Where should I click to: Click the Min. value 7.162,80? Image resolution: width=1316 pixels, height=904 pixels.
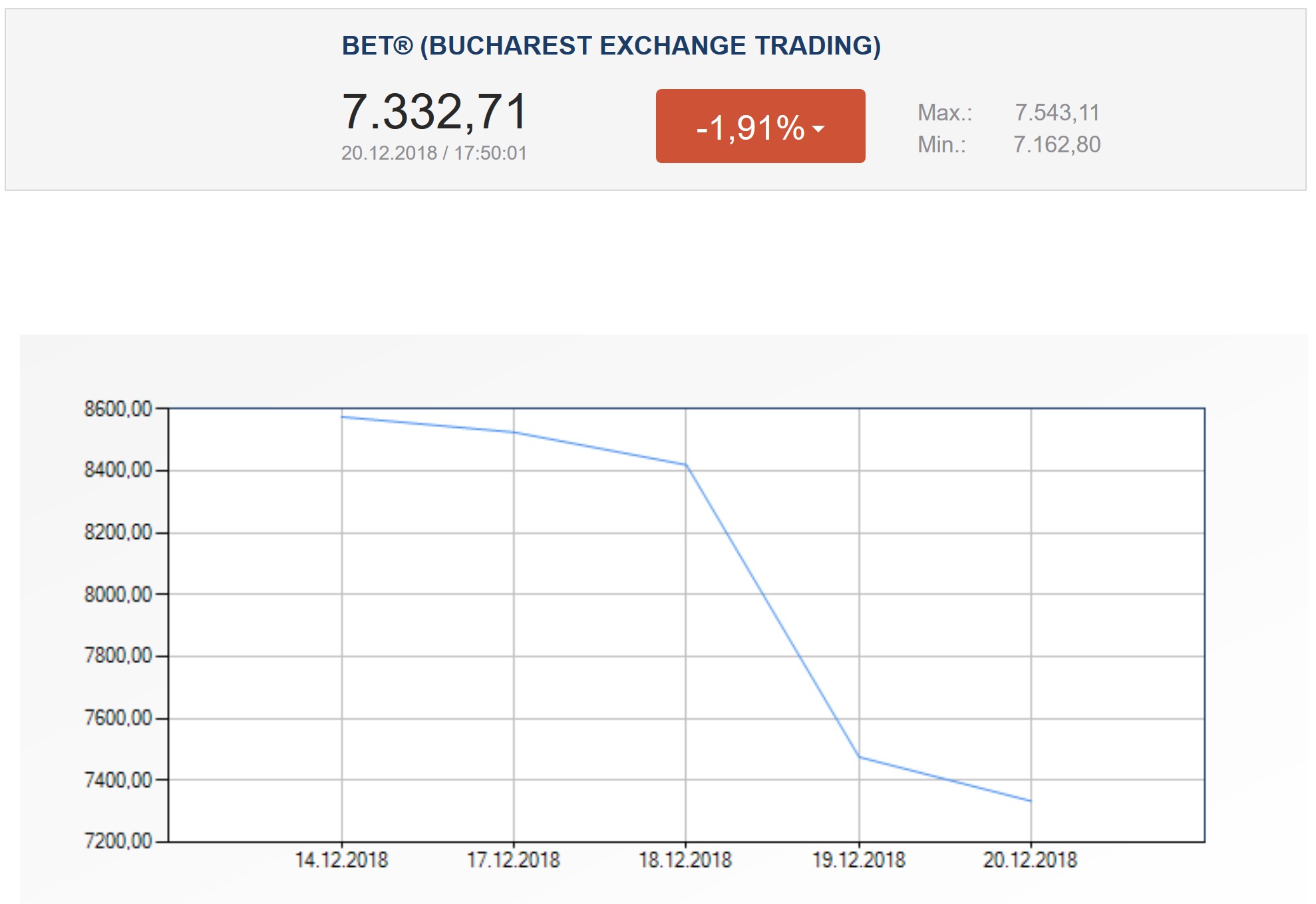[1057, 144]
